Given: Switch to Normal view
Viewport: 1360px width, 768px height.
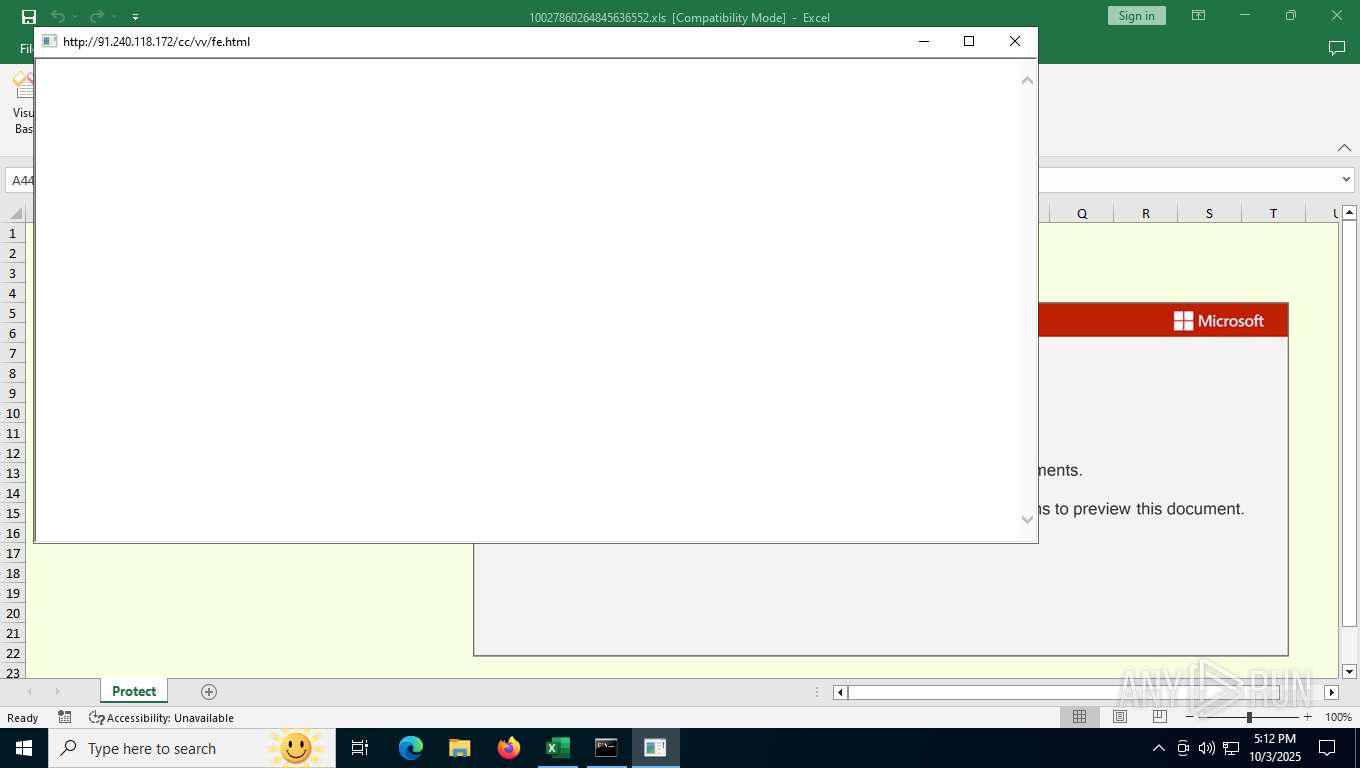Looking at the screenshot, I should coord(1079,717).
